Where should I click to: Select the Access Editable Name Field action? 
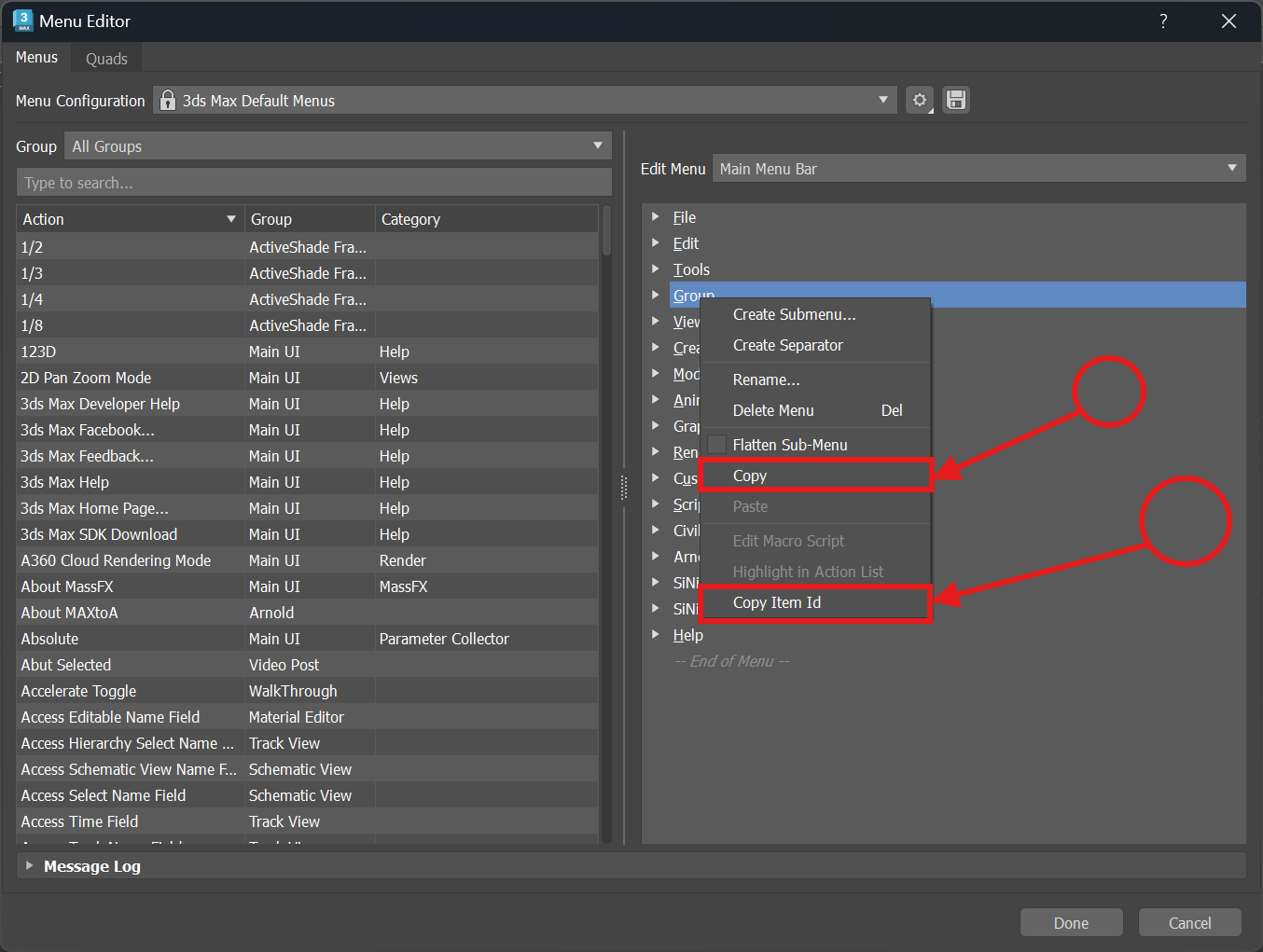(308, 717)
